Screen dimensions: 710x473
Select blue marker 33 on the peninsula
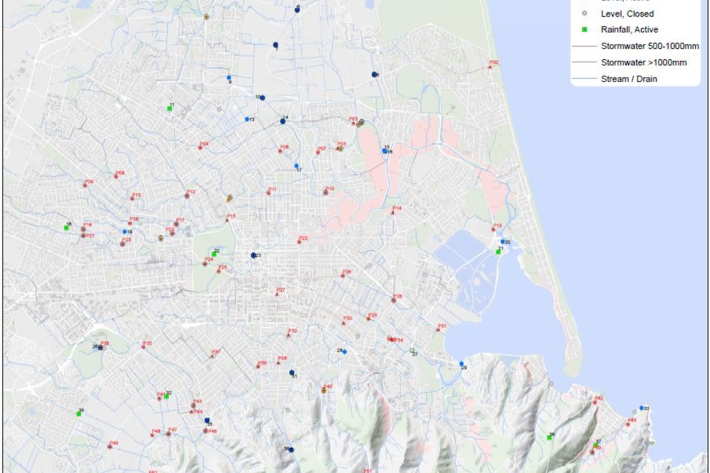642,408
